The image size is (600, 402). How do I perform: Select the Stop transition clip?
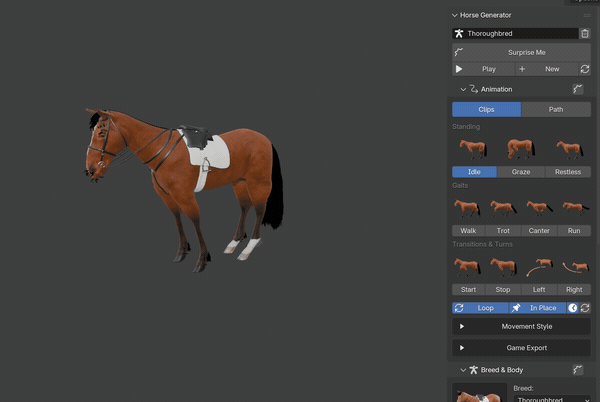[503, 290]
